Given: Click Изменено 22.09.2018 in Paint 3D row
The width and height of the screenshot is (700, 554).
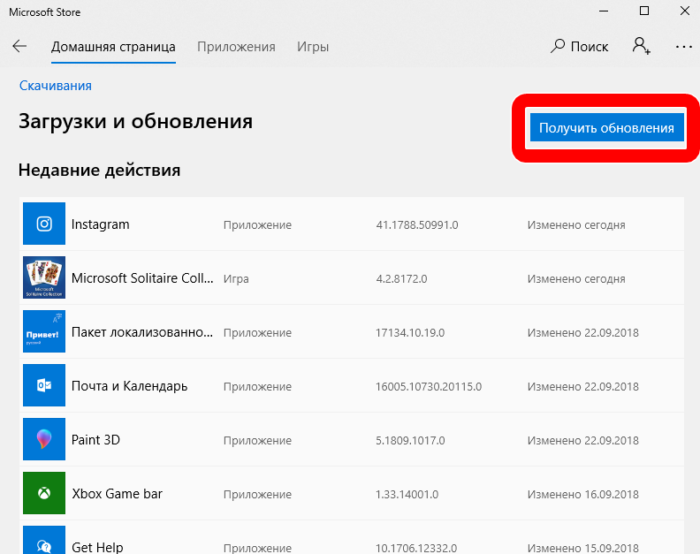Looking at the screenshot, I should pos(583,441).
